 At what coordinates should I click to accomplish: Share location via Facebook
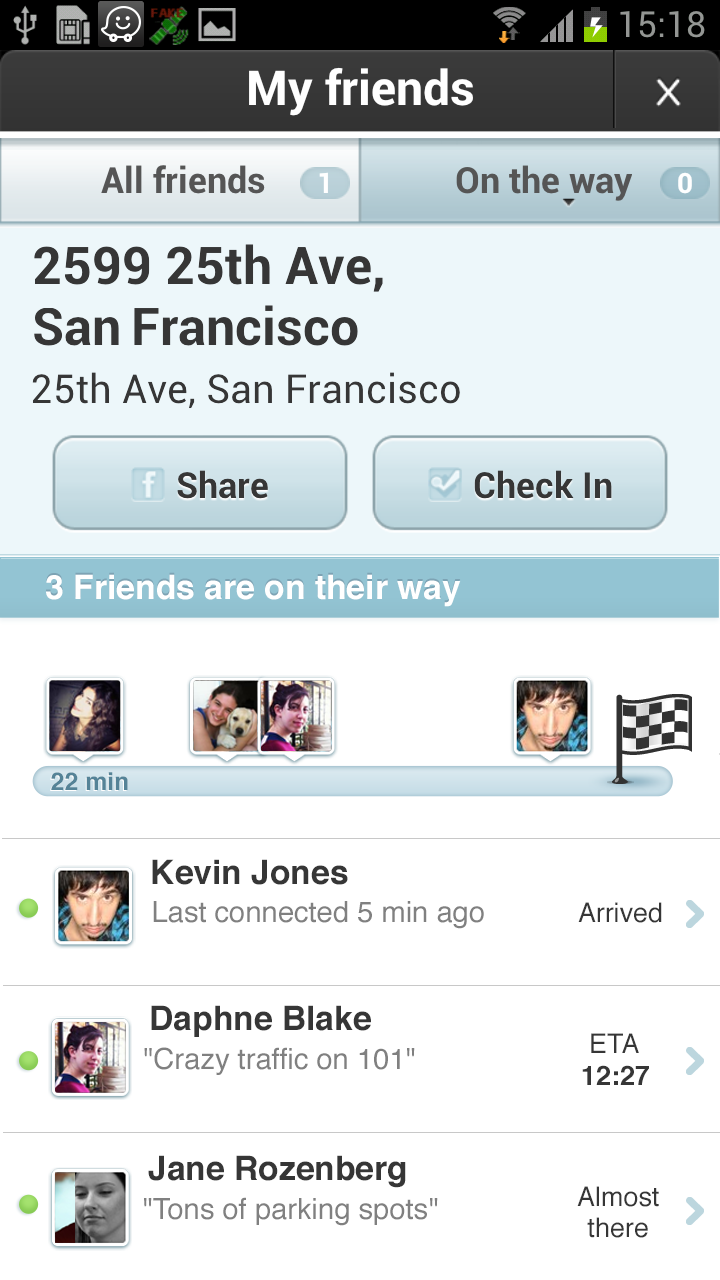click(x=200, y=484)
